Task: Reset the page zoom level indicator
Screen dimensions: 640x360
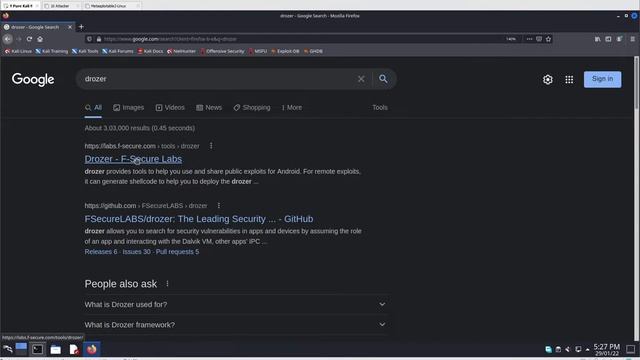Action: (511, 39)
